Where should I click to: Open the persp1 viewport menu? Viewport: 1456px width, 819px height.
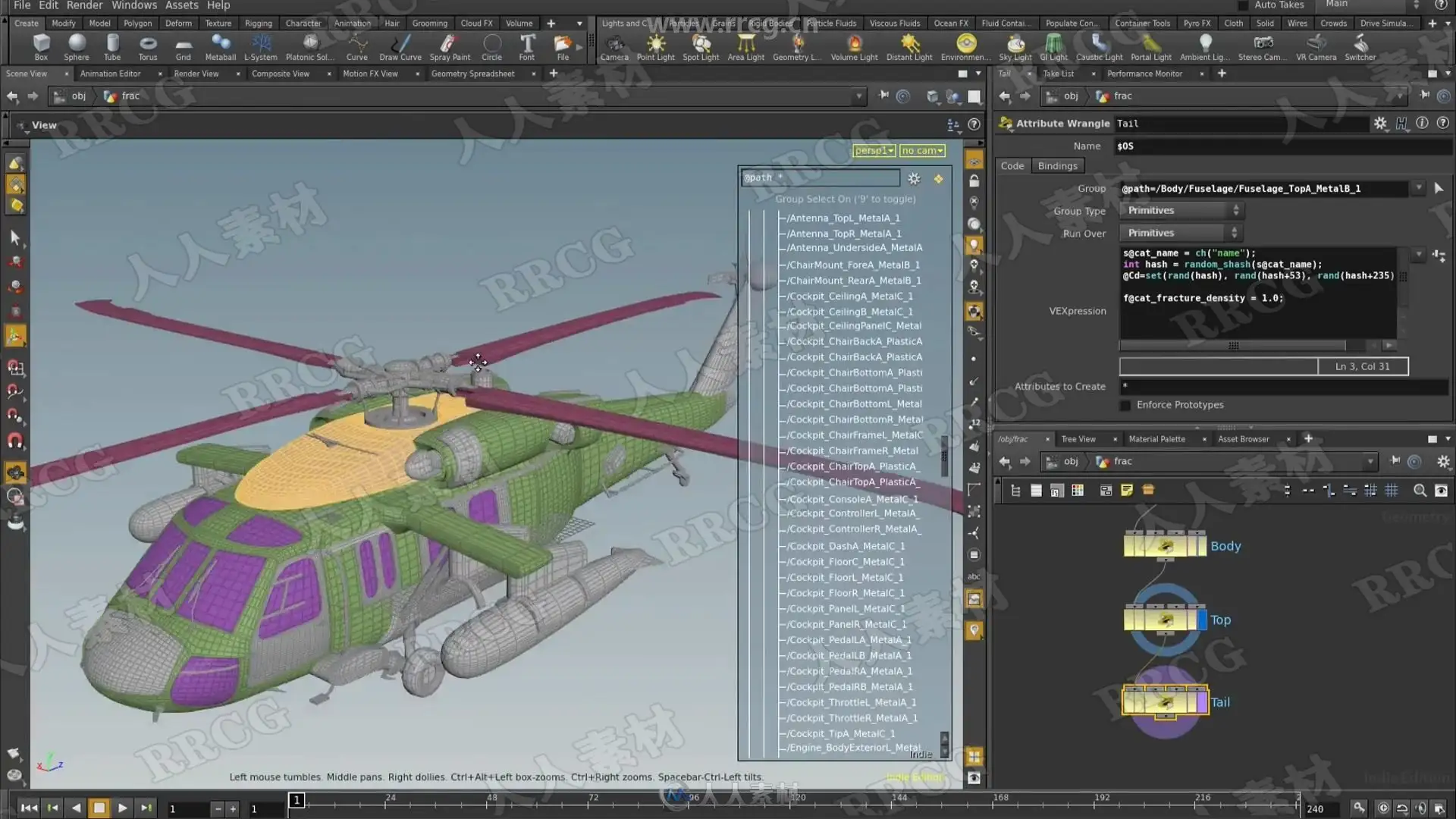[x=874, y=151]
